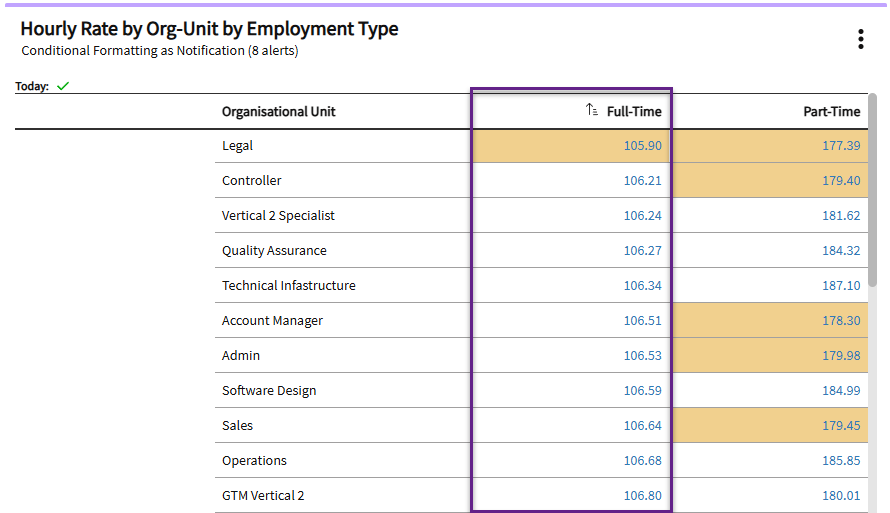890x513 pixels.
Task: Click the Full-Time value 106.68
Action: (643, 461)
